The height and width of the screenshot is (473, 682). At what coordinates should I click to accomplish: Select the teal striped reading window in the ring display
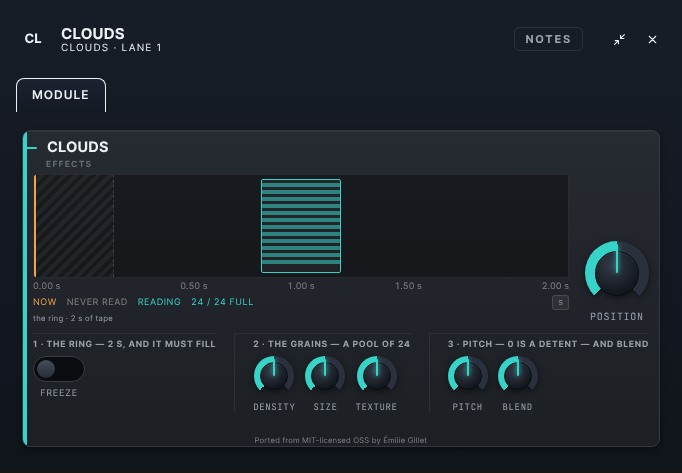click(301, 226)
